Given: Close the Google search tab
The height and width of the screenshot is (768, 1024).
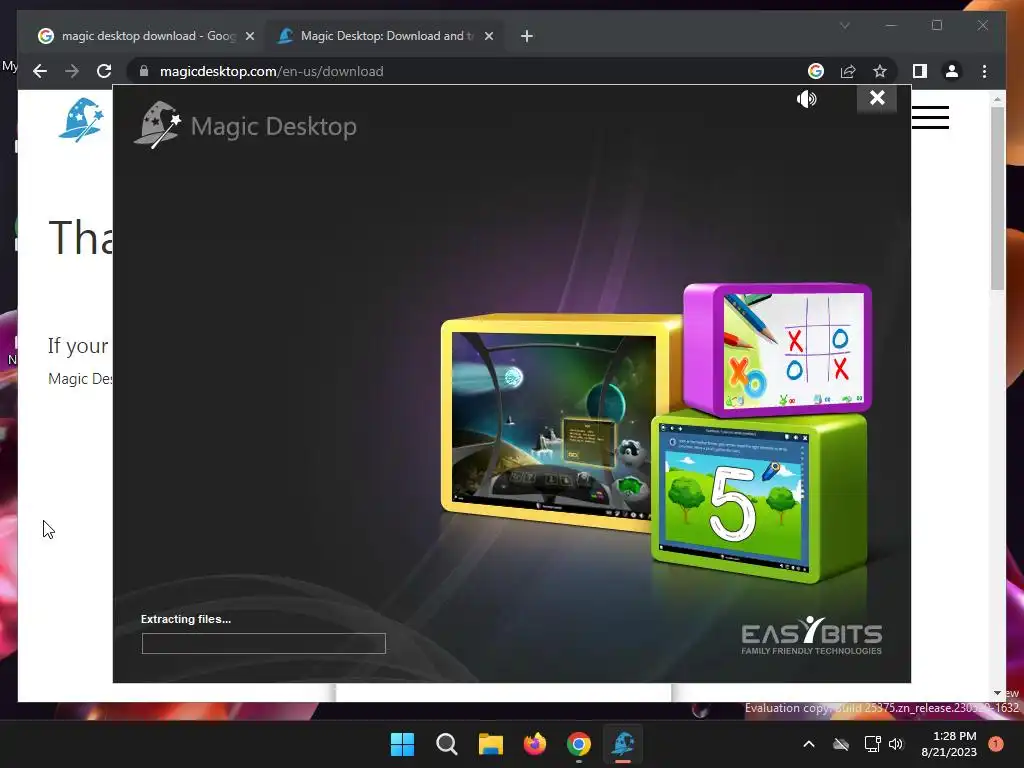Looking at the screenshot, I should point(249,37).
